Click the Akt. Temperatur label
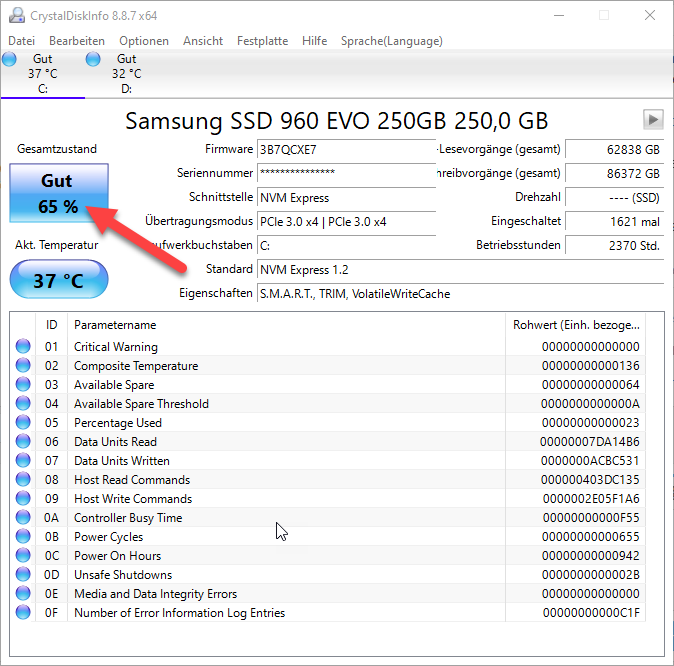 pos(57,245)
